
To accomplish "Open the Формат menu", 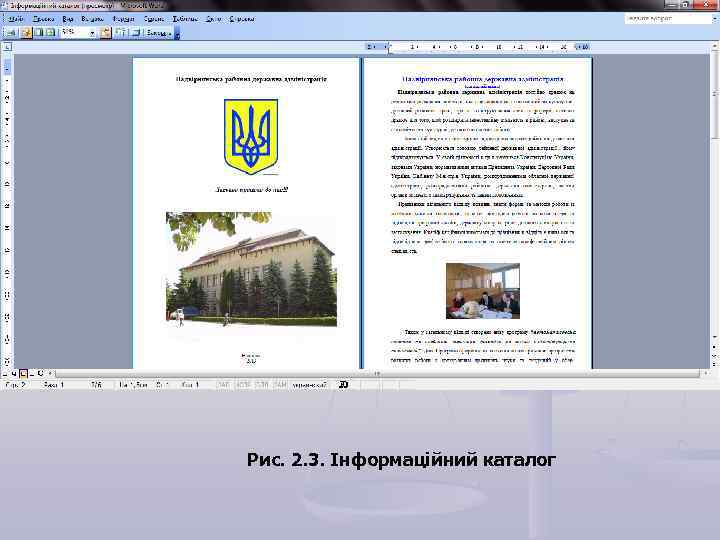I will pyautogui.click(x=124, y=19).
